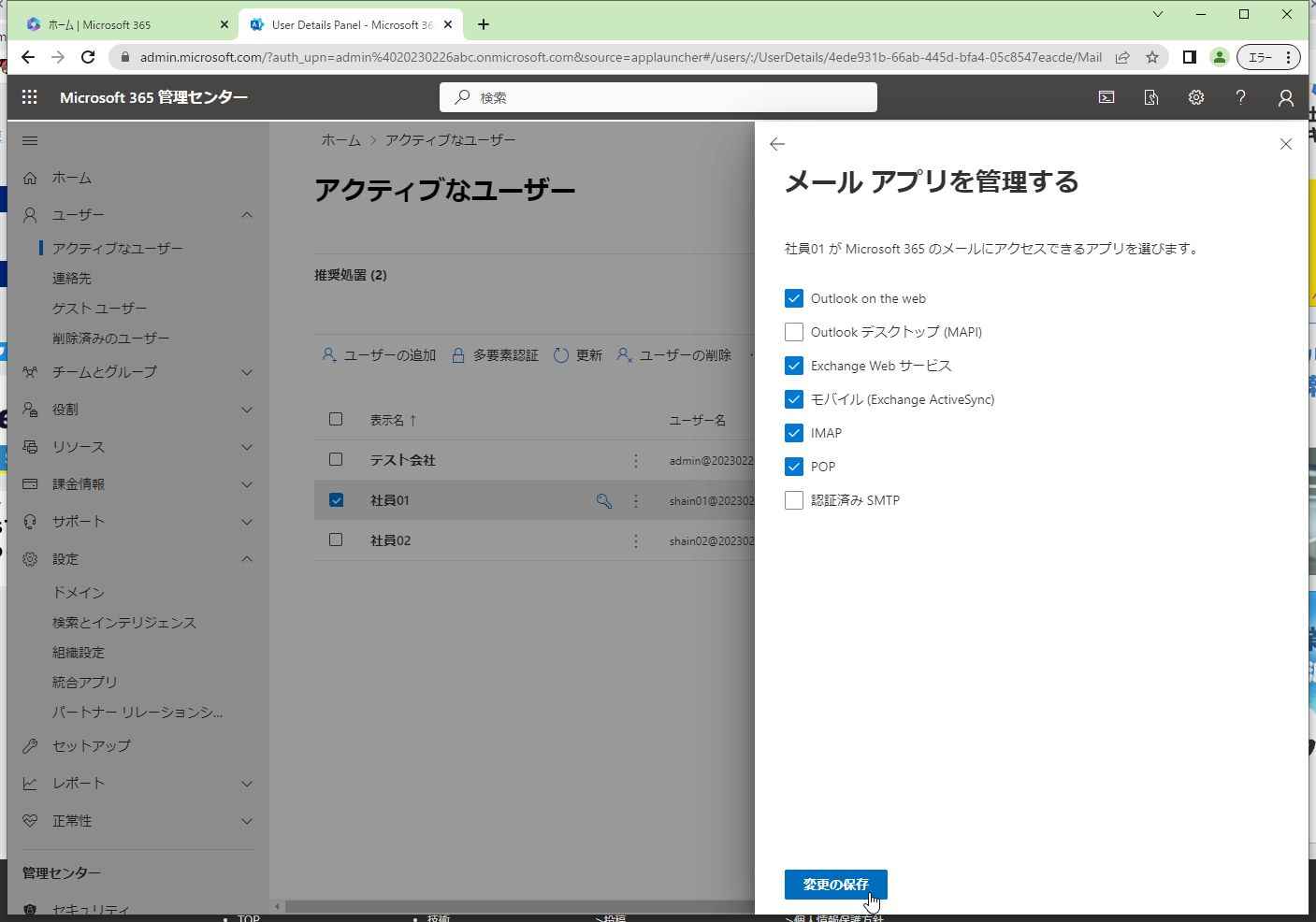1316x922 pixels.
Task: Click the share page icon in address bar
Action: [x=1122, y=57]
